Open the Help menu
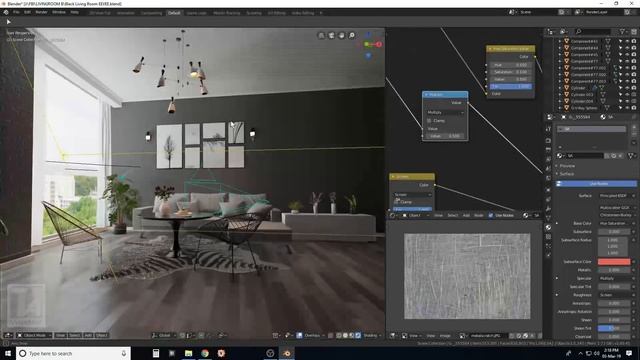Screen dimensions: 640x360 (75, 12)
